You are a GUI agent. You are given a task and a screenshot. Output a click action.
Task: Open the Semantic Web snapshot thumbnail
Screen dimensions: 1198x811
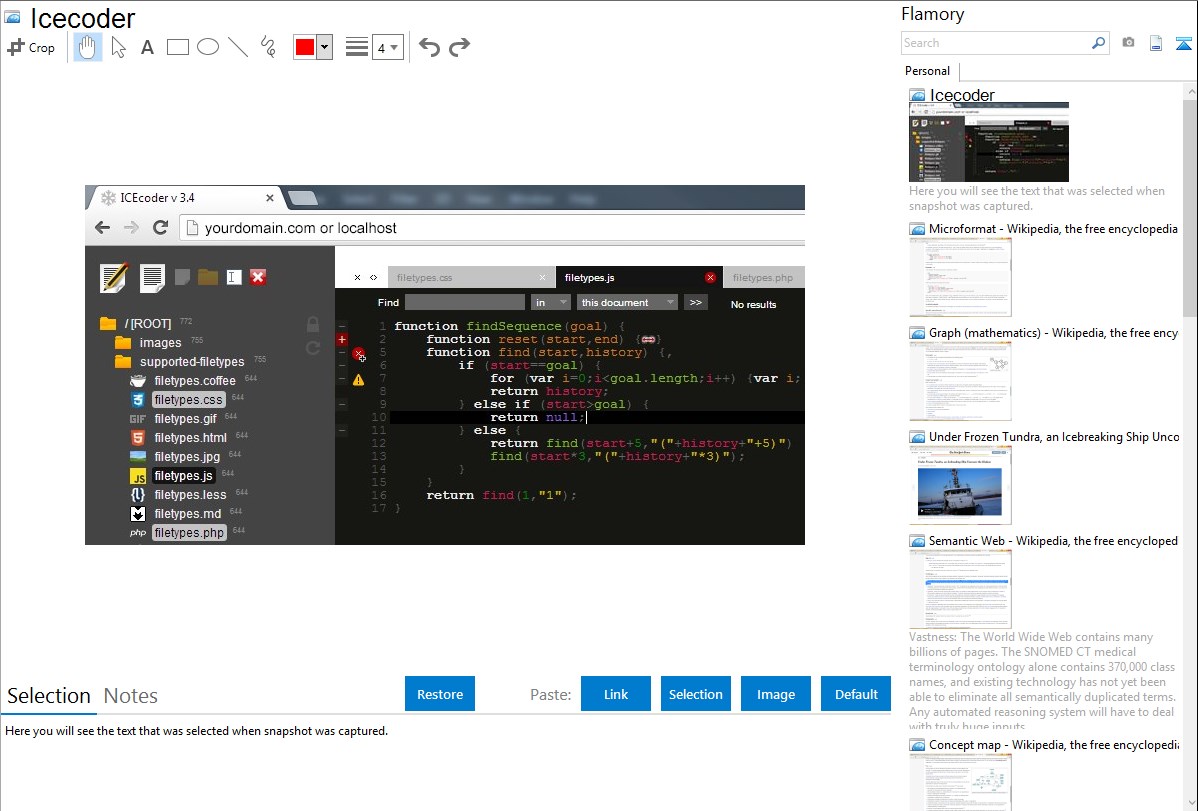point(960,589)
